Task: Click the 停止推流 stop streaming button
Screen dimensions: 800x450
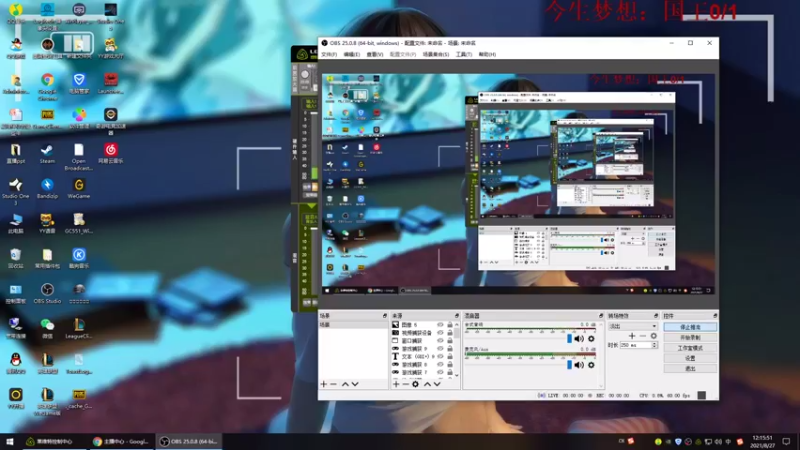Action: click(x=690, y=327)
